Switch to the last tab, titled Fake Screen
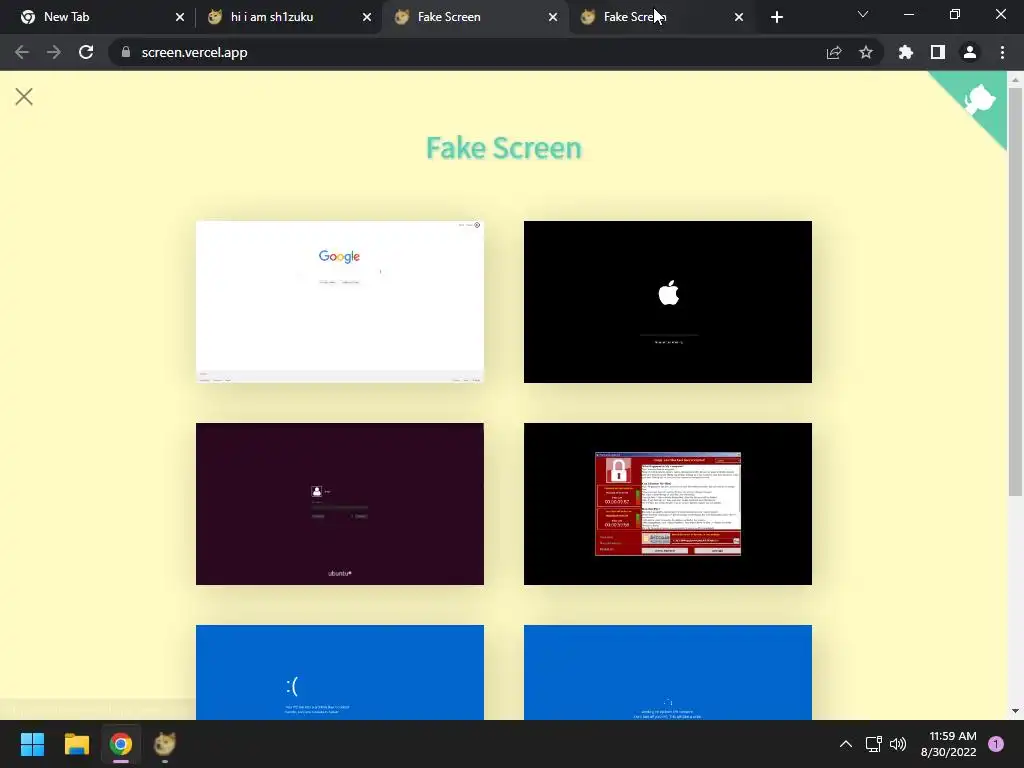 tap(653, 17)
